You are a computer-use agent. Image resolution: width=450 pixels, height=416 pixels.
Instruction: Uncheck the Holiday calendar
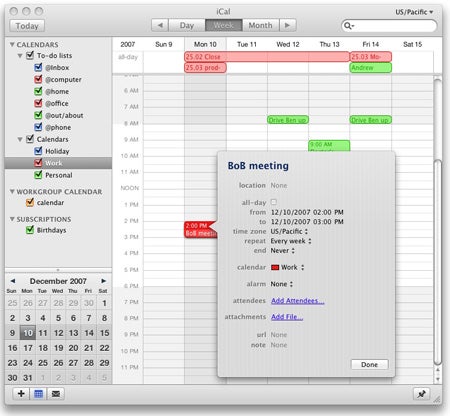[38, 151]
